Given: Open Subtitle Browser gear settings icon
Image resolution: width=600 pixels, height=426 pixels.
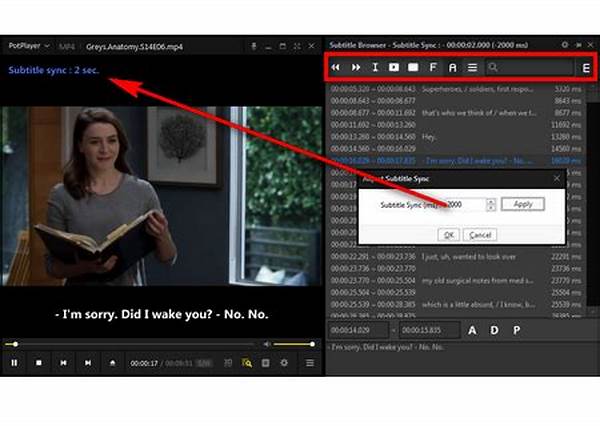Looking at the screenshot, I should pos(565,45).
